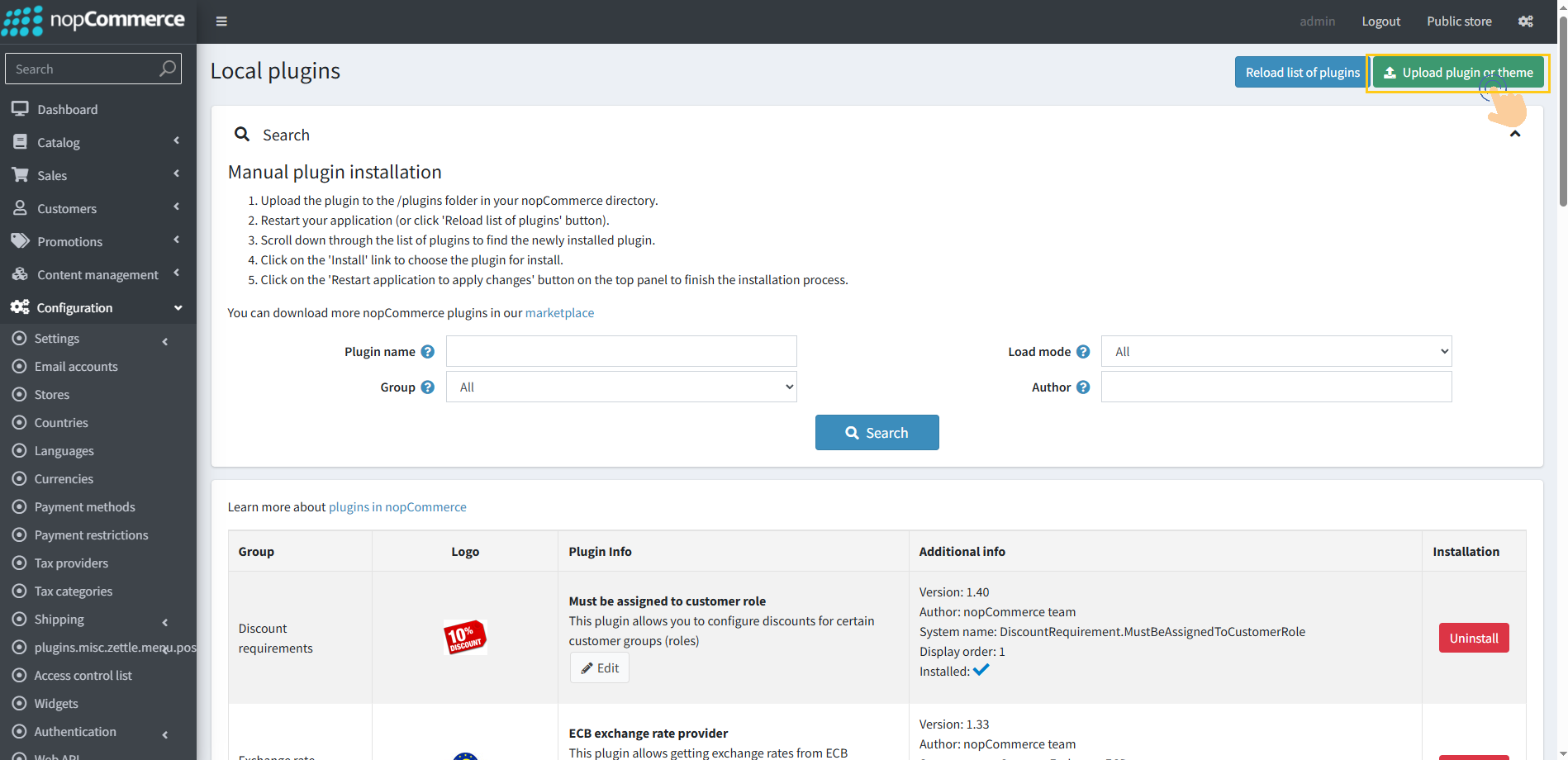Image resolution: width=1568 pixels, height=760 pixels.
Task: Click the Configuration gears icon
Action: coord(20,306)
